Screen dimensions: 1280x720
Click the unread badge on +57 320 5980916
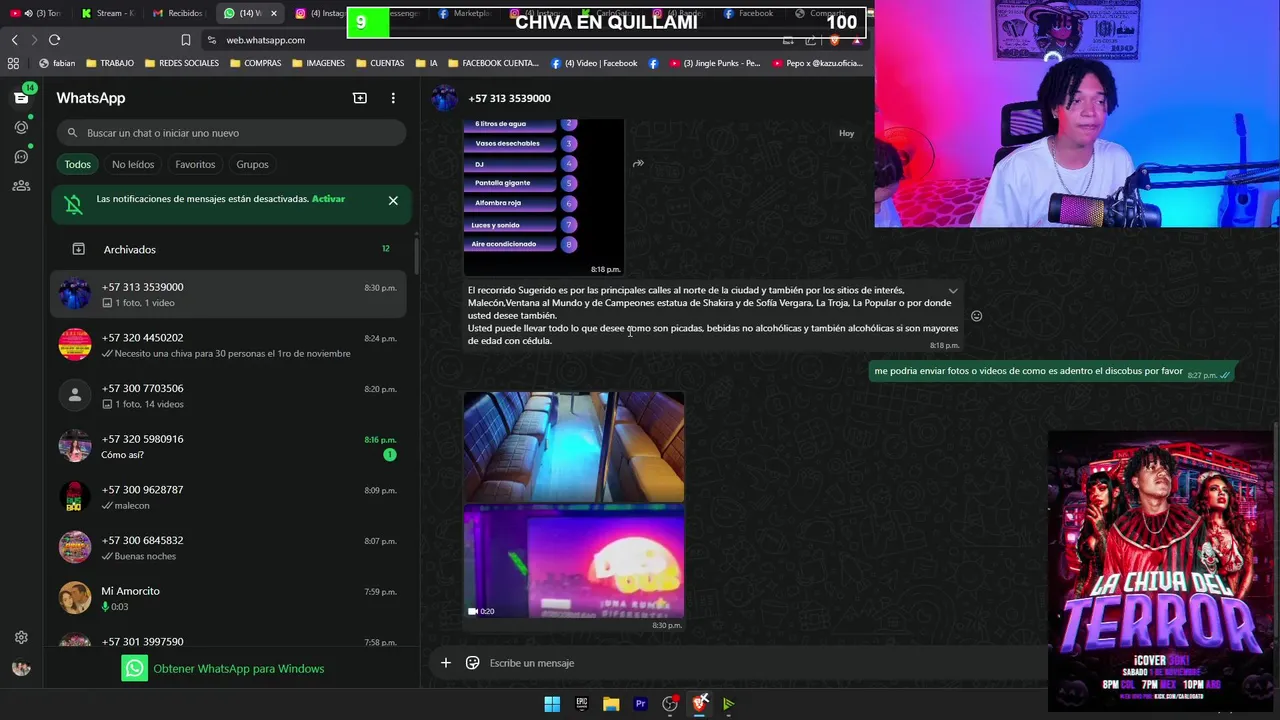coord(390,455)
